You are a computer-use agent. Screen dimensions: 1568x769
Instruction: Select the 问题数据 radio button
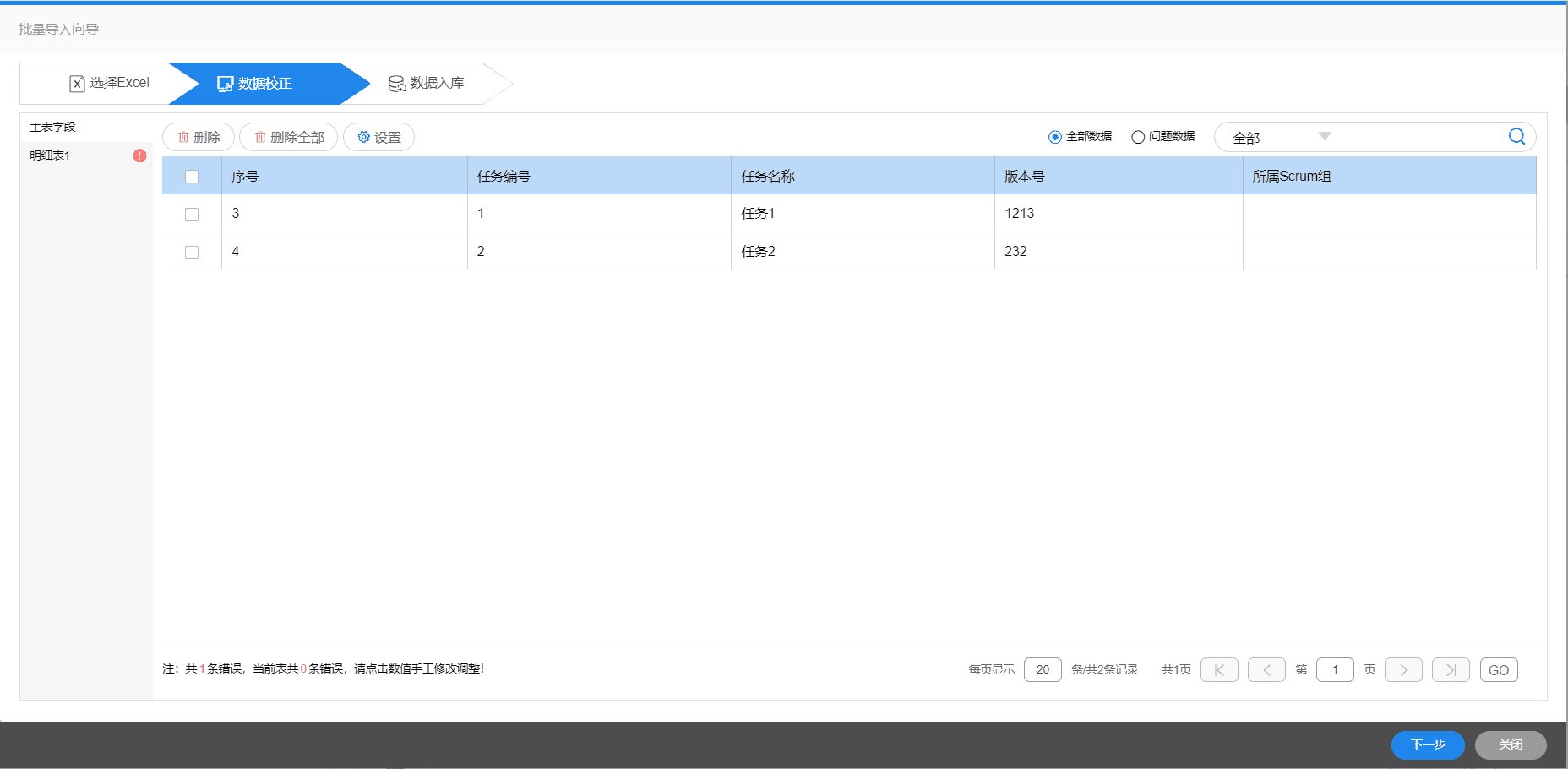(1138, 137)
